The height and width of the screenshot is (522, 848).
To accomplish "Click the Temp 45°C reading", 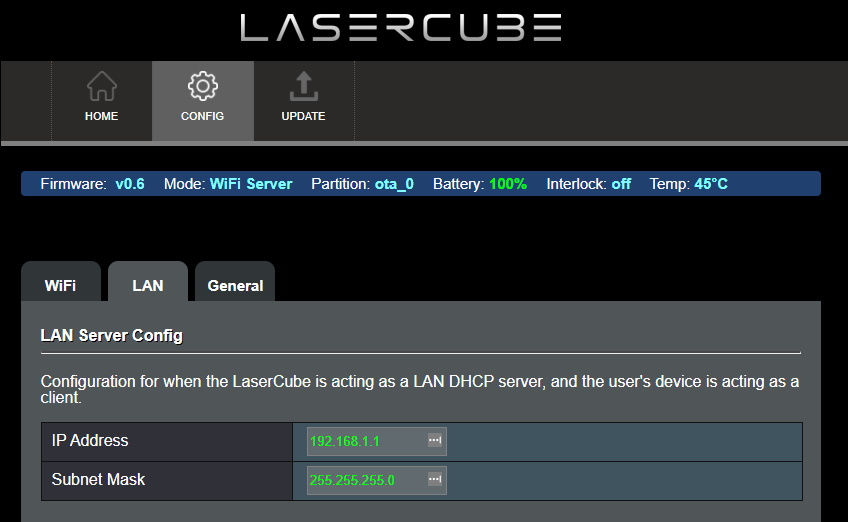I will (x=711, y=184).
